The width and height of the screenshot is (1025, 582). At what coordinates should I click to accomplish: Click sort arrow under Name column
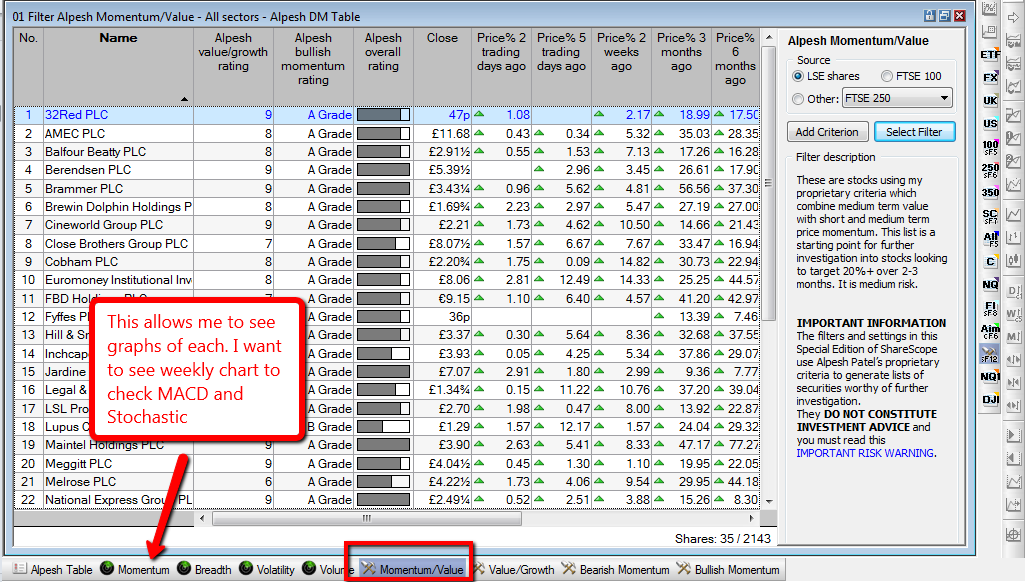coord(184,99)
